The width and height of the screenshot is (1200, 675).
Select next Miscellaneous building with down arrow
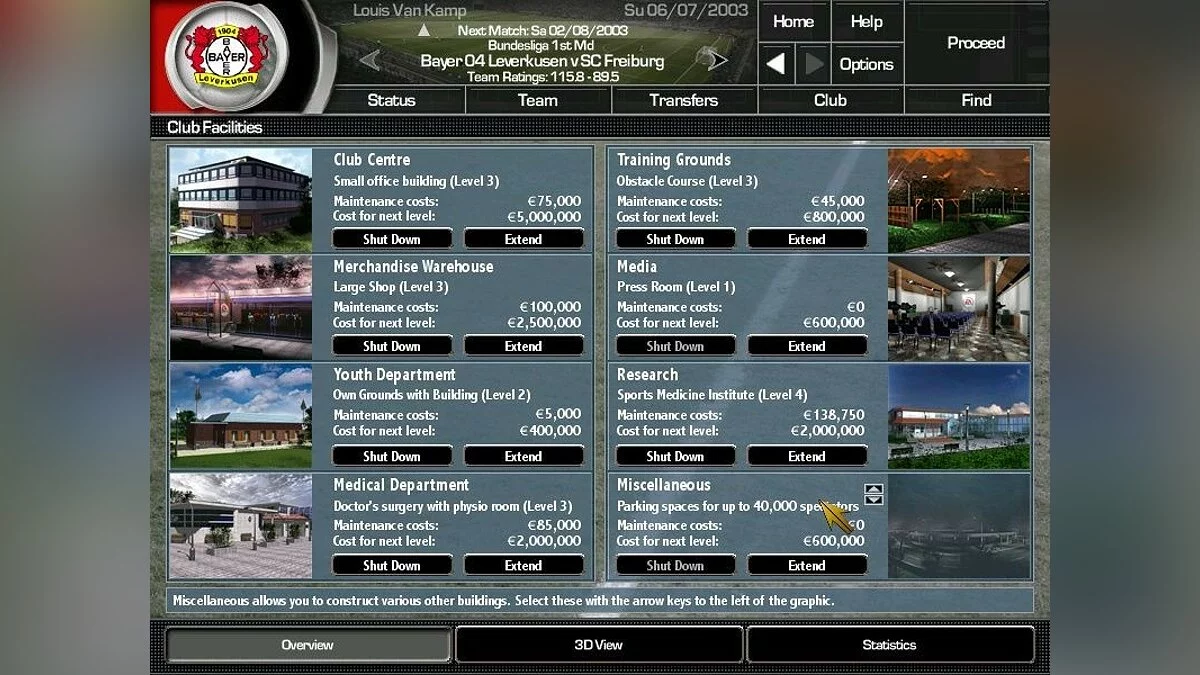tap(874, 500)
